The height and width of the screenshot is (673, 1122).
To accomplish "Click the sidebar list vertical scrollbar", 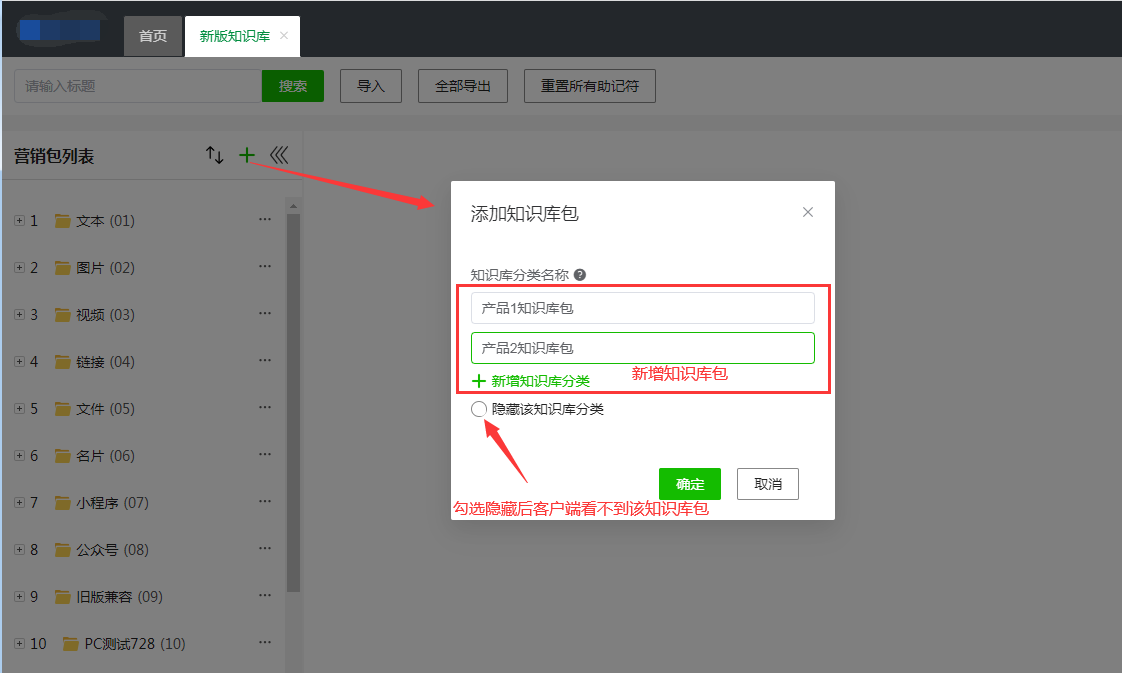I will [293, 400].
